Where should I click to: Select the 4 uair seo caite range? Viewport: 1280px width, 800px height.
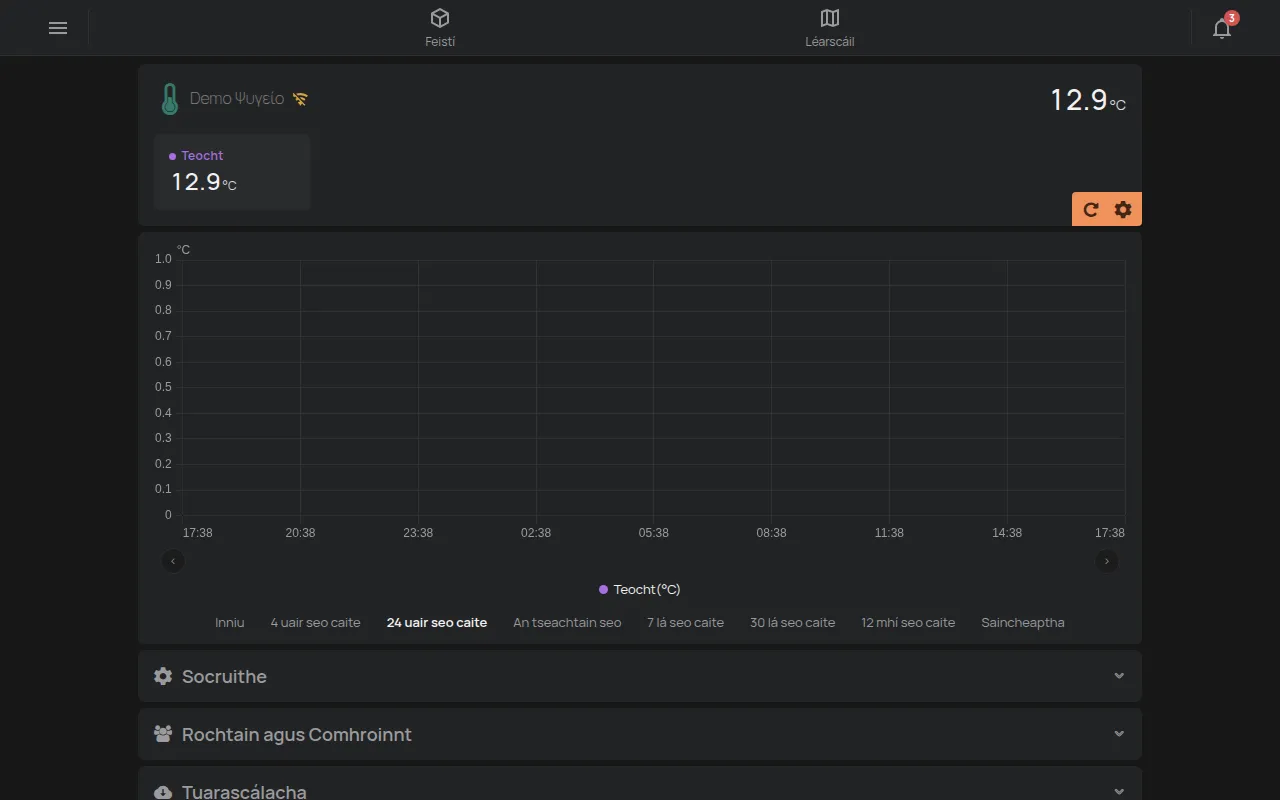315,622
